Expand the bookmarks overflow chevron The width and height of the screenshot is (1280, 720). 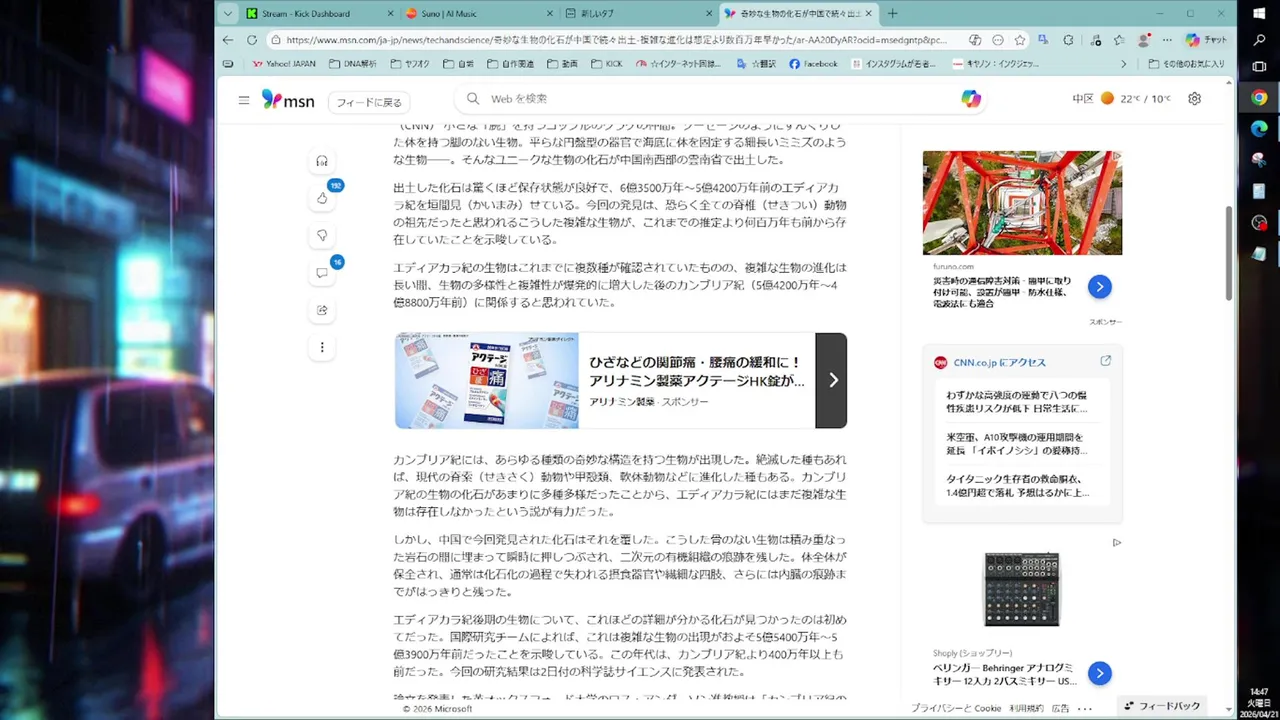1123,64
